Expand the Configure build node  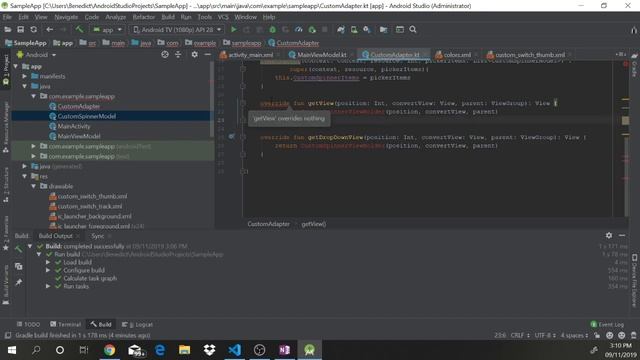point(48,270)
